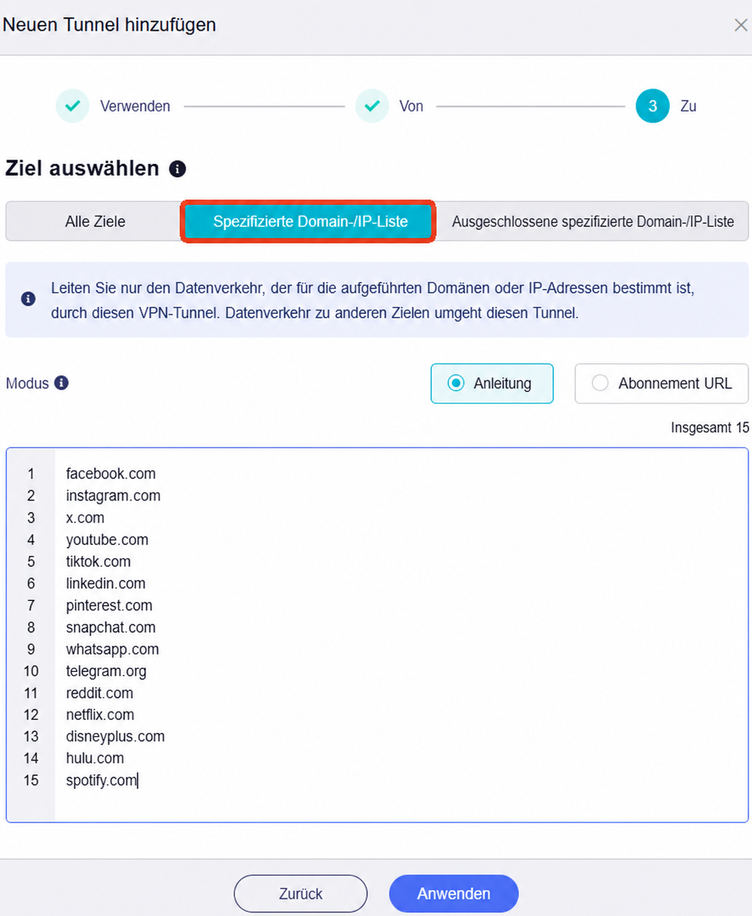Open the Ausgeschlossene spezifizierte Domain-/IP-Liste tab
Screen dimensions: 752x916
[x=592, y=221]
